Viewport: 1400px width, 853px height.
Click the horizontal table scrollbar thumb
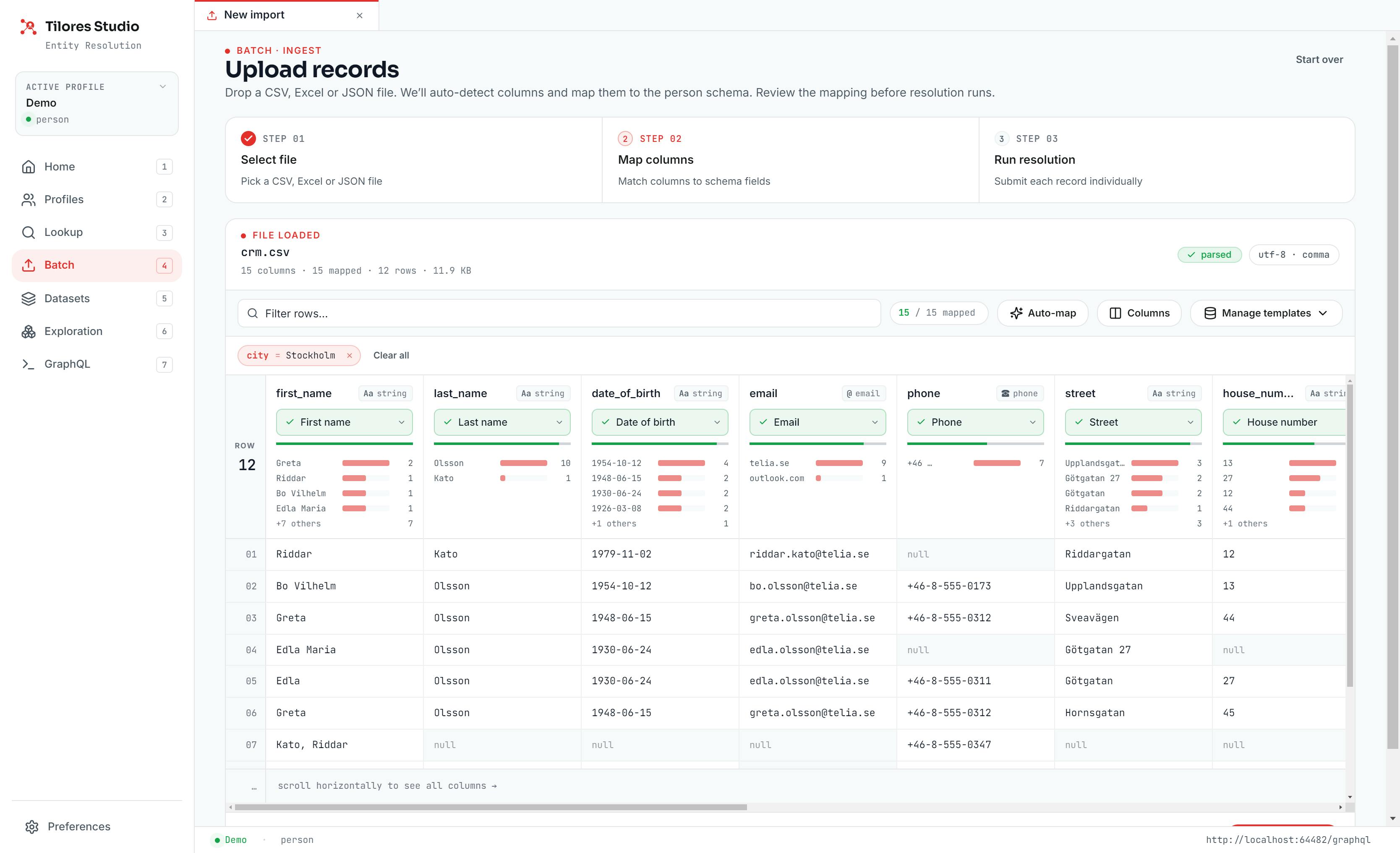490,807
